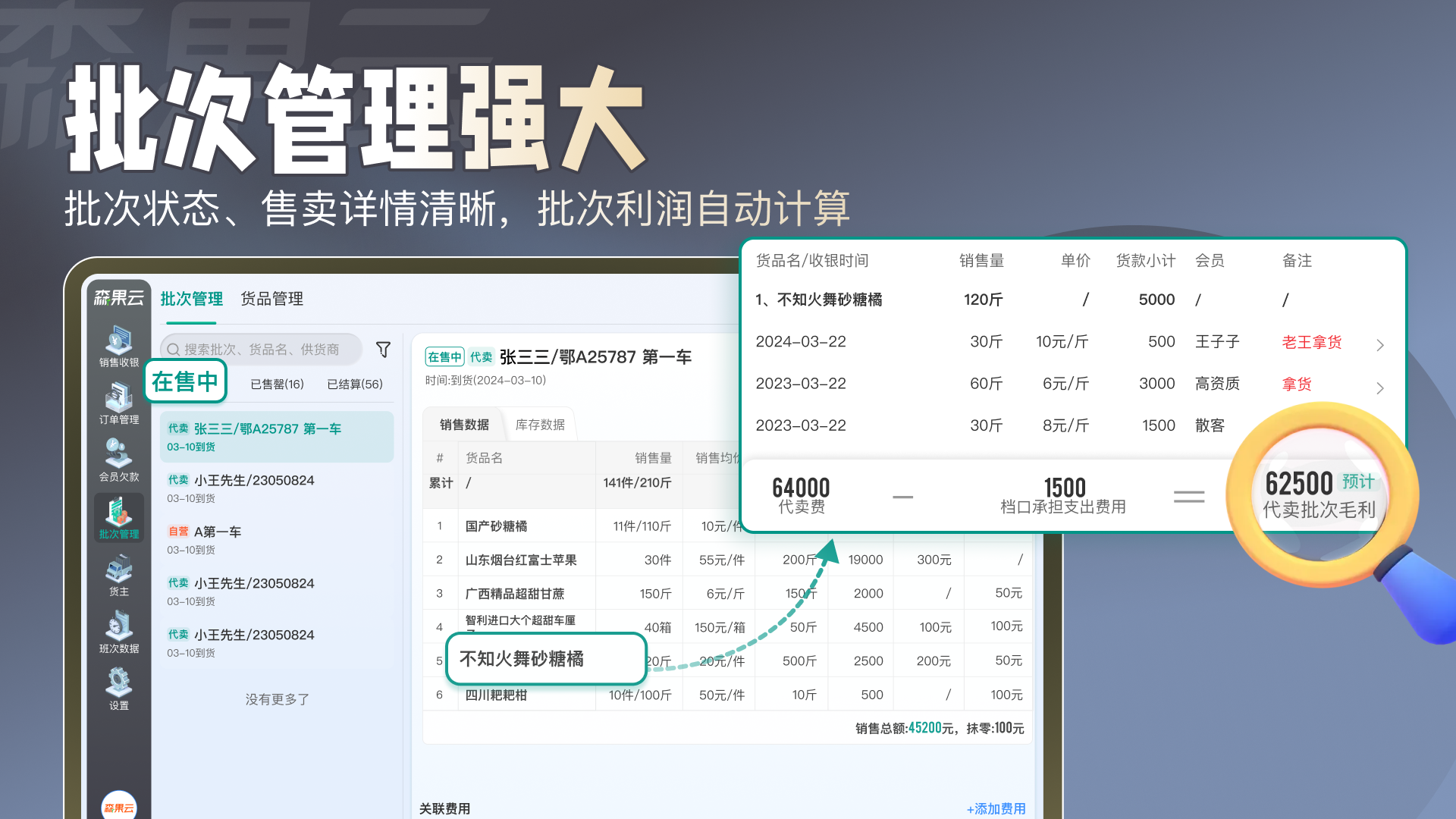Open the 库存数据 tab

click(540, 425)
